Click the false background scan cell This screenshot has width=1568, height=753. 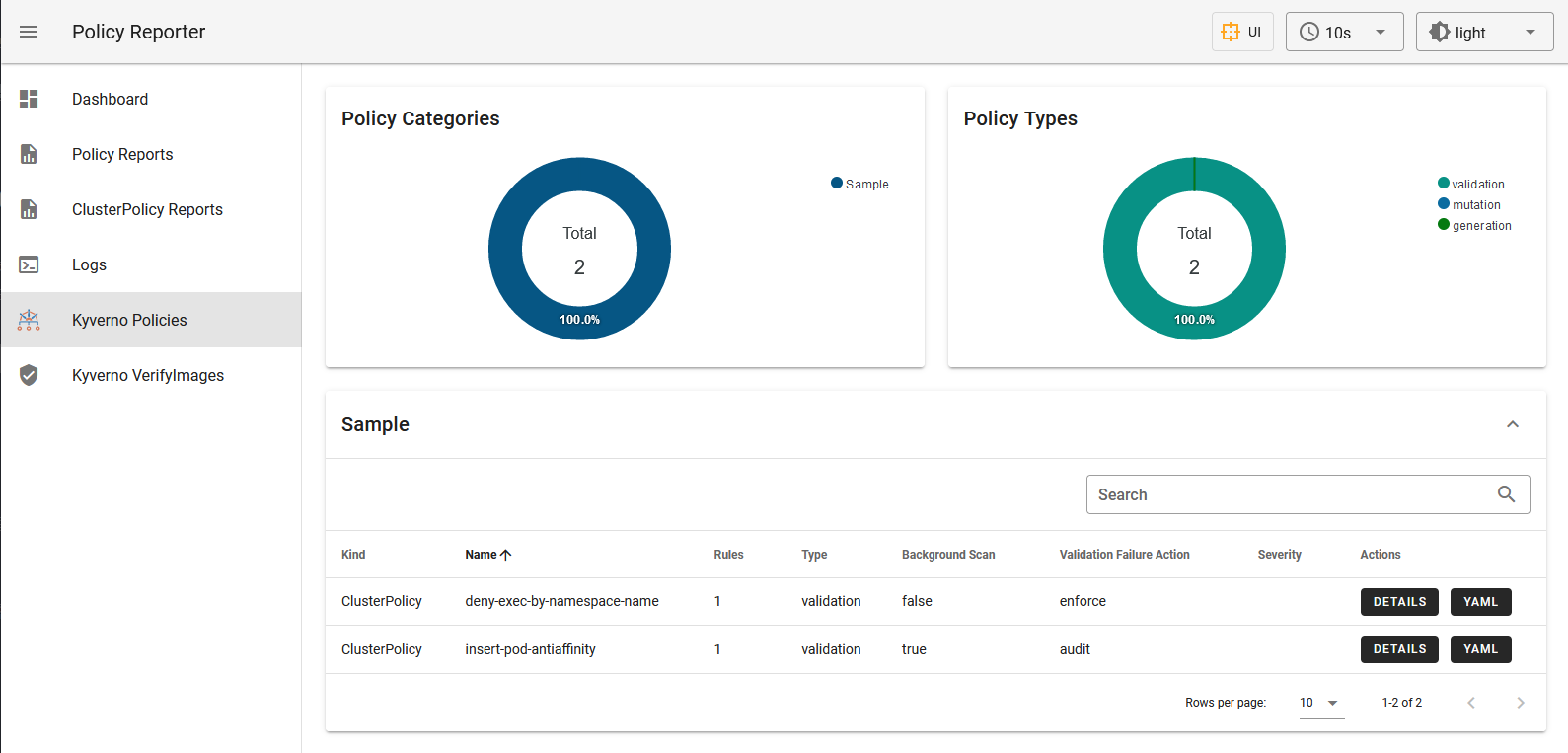click(917, 601)
